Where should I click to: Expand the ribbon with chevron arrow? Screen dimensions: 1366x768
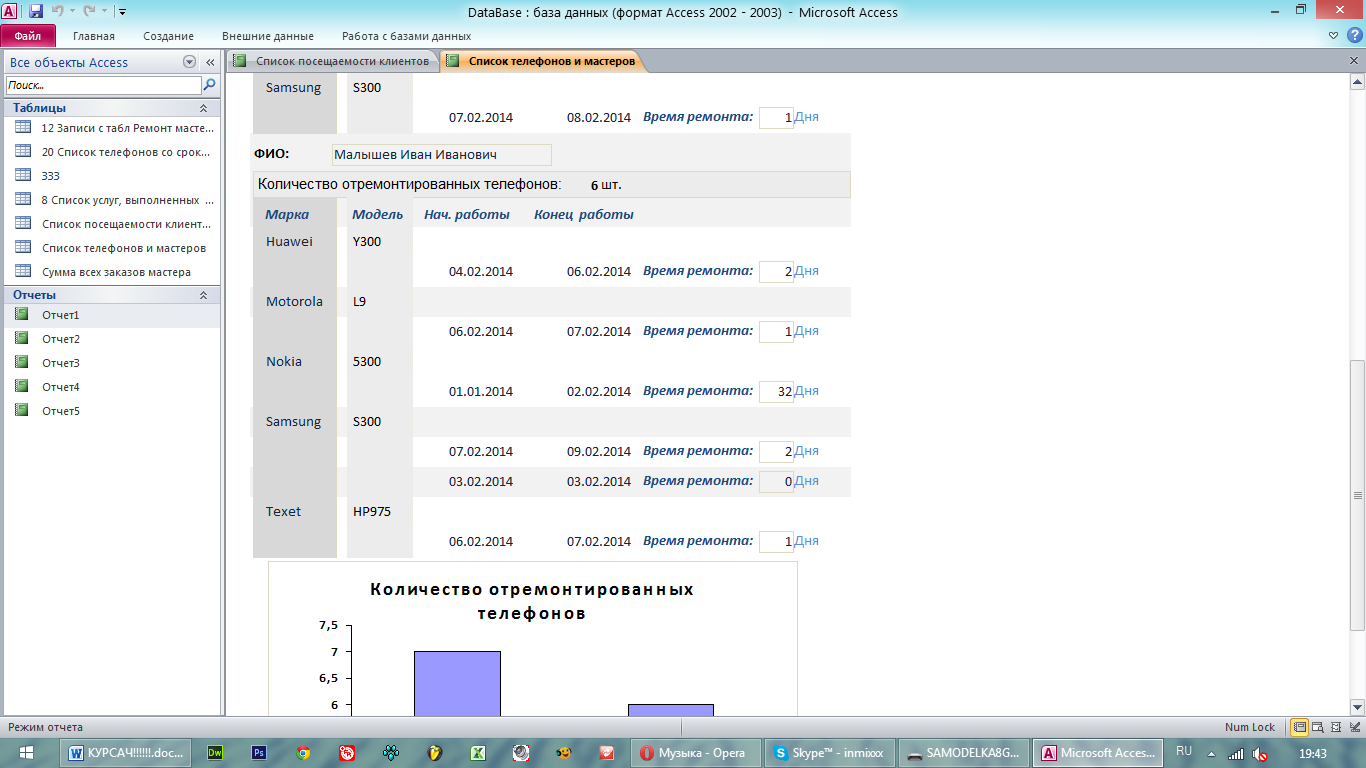pyautogui.click(x=1333, y=36)
